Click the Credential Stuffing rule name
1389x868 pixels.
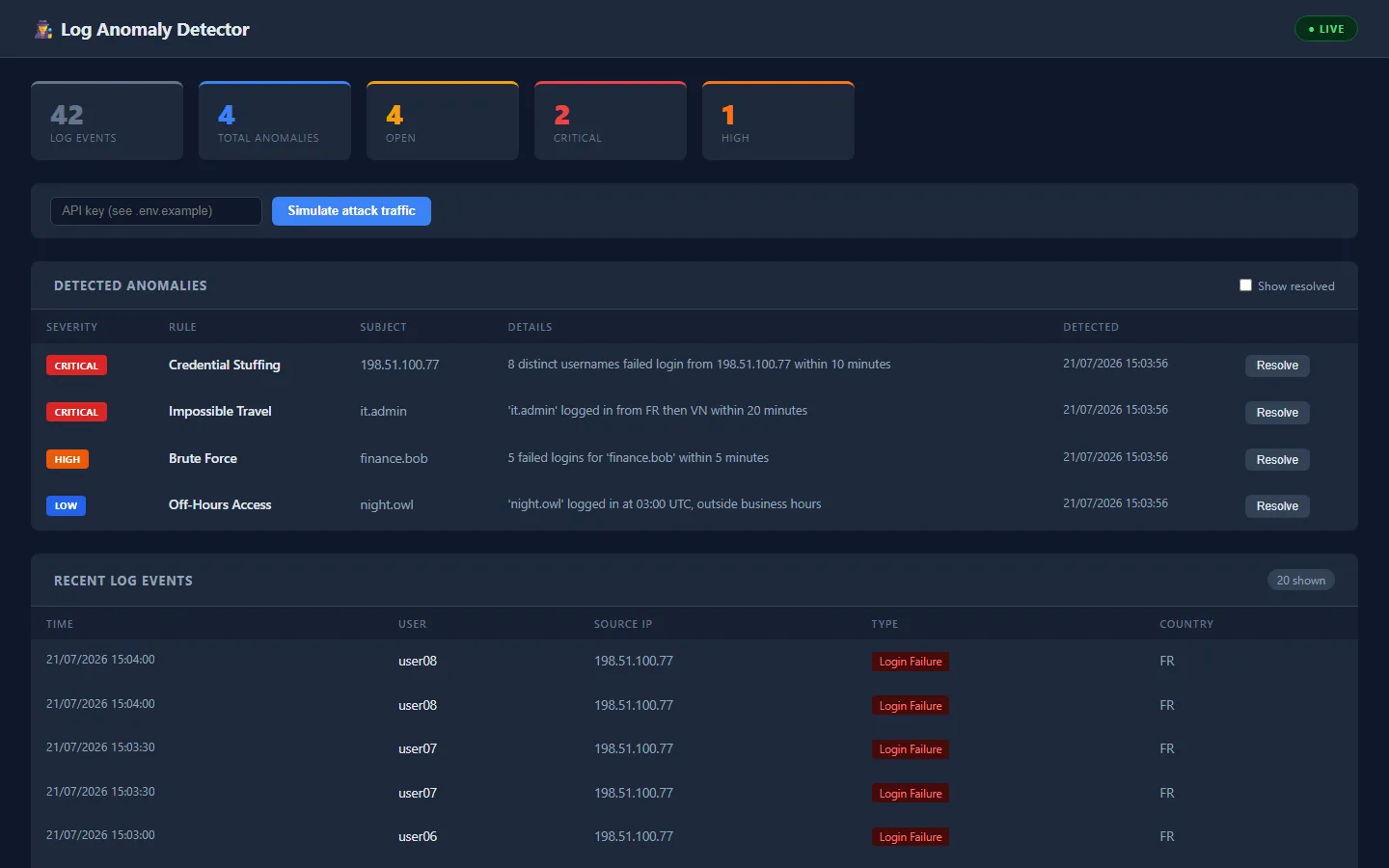[x=225, y=365]
